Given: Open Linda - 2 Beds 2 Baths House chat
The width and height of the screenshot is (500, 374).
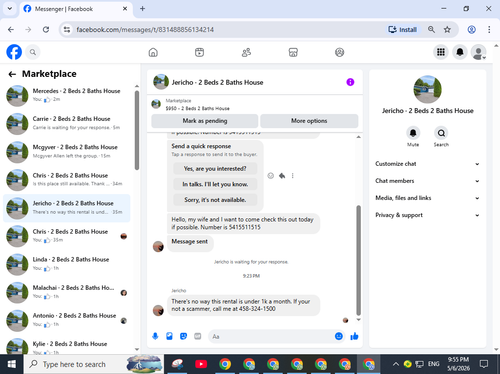Looking at the screenshot, I should pos(67,264).
